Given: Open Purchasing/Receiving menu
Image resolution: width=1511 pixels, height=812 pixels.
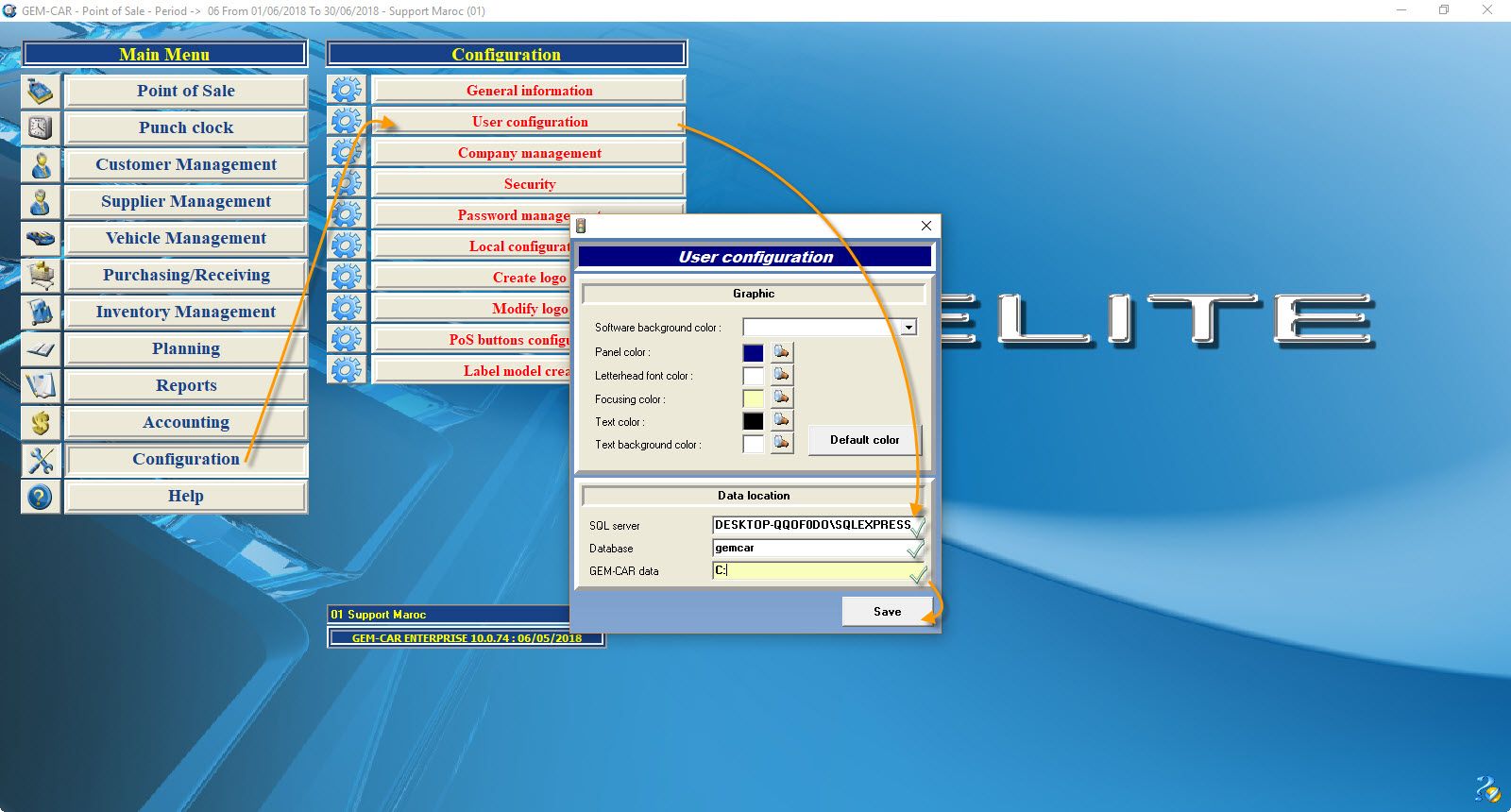Looking at the screenshot, I should [x=186, y=275].
